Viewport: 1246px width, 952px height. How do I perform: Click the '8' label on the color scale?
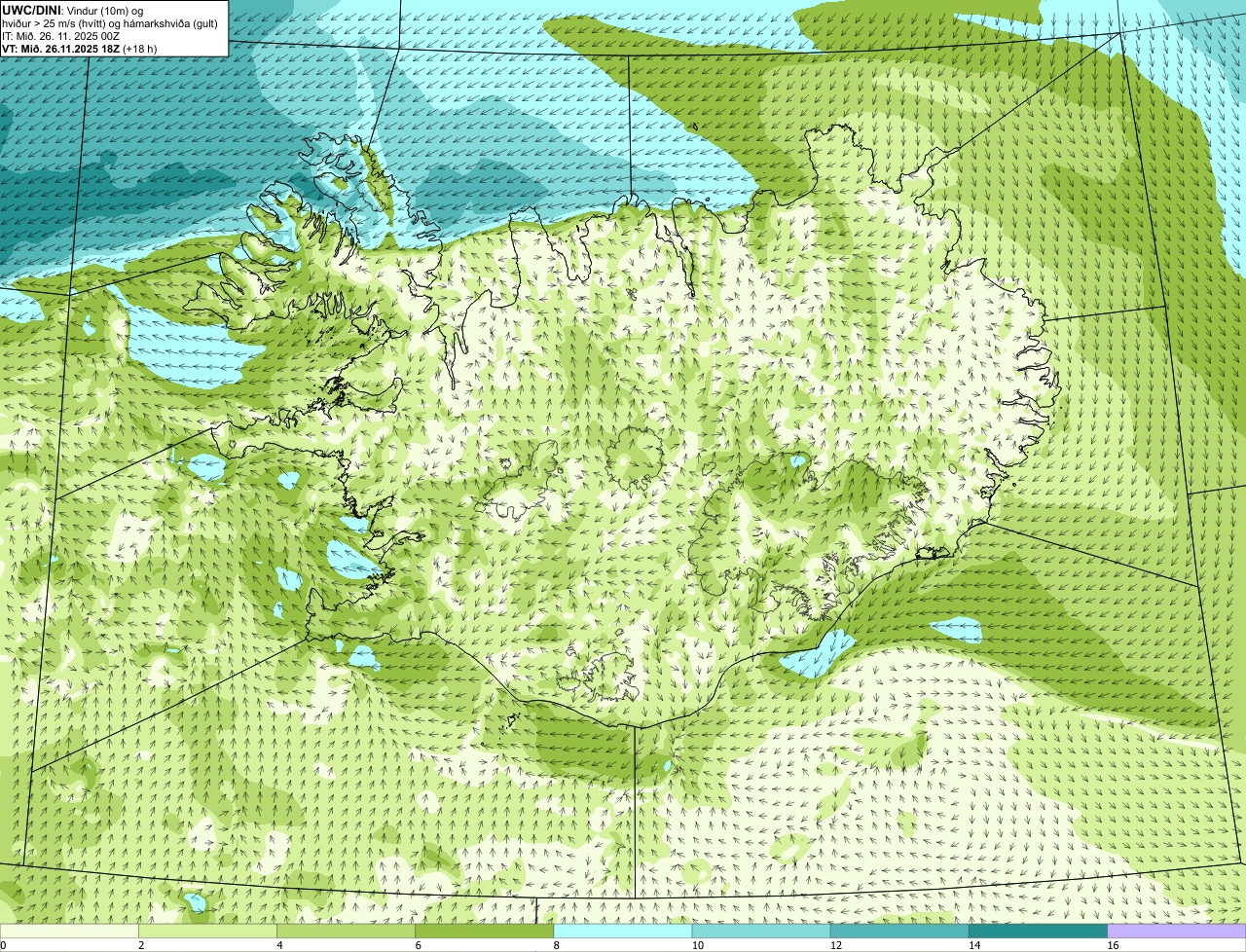pyautogui.click(x=556, y=945)
